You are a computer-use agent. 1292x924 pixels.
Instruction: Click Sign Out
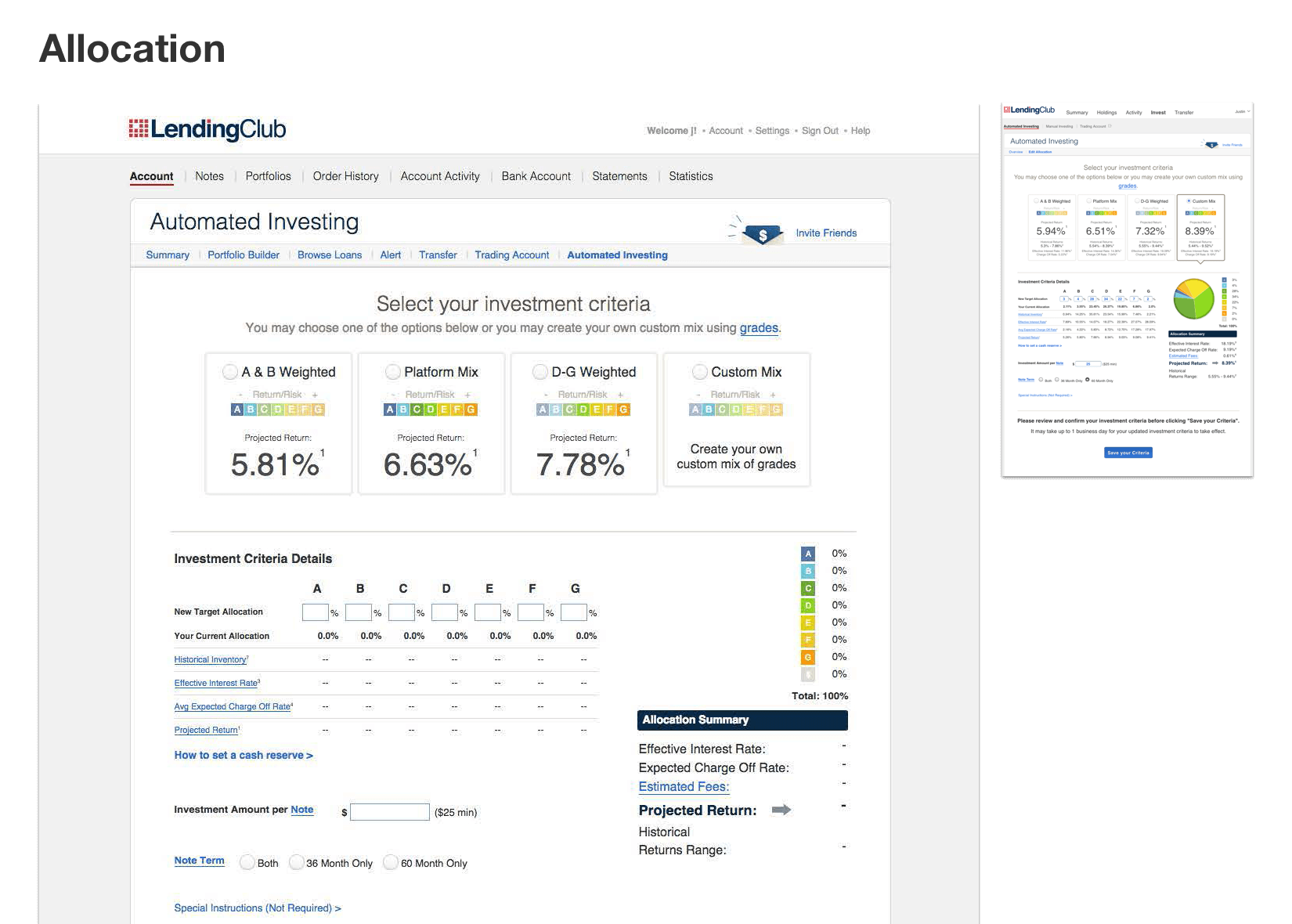point(820,131)
